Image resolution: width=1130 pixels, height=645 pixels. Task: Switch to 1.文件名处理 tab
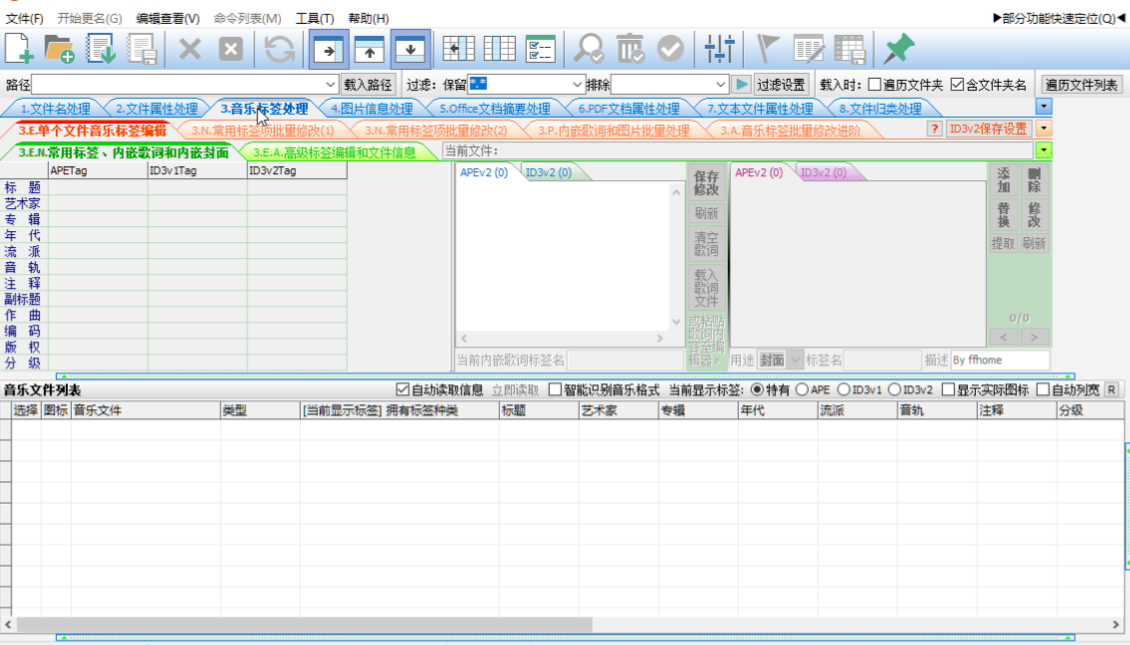[x=55, y=109]
